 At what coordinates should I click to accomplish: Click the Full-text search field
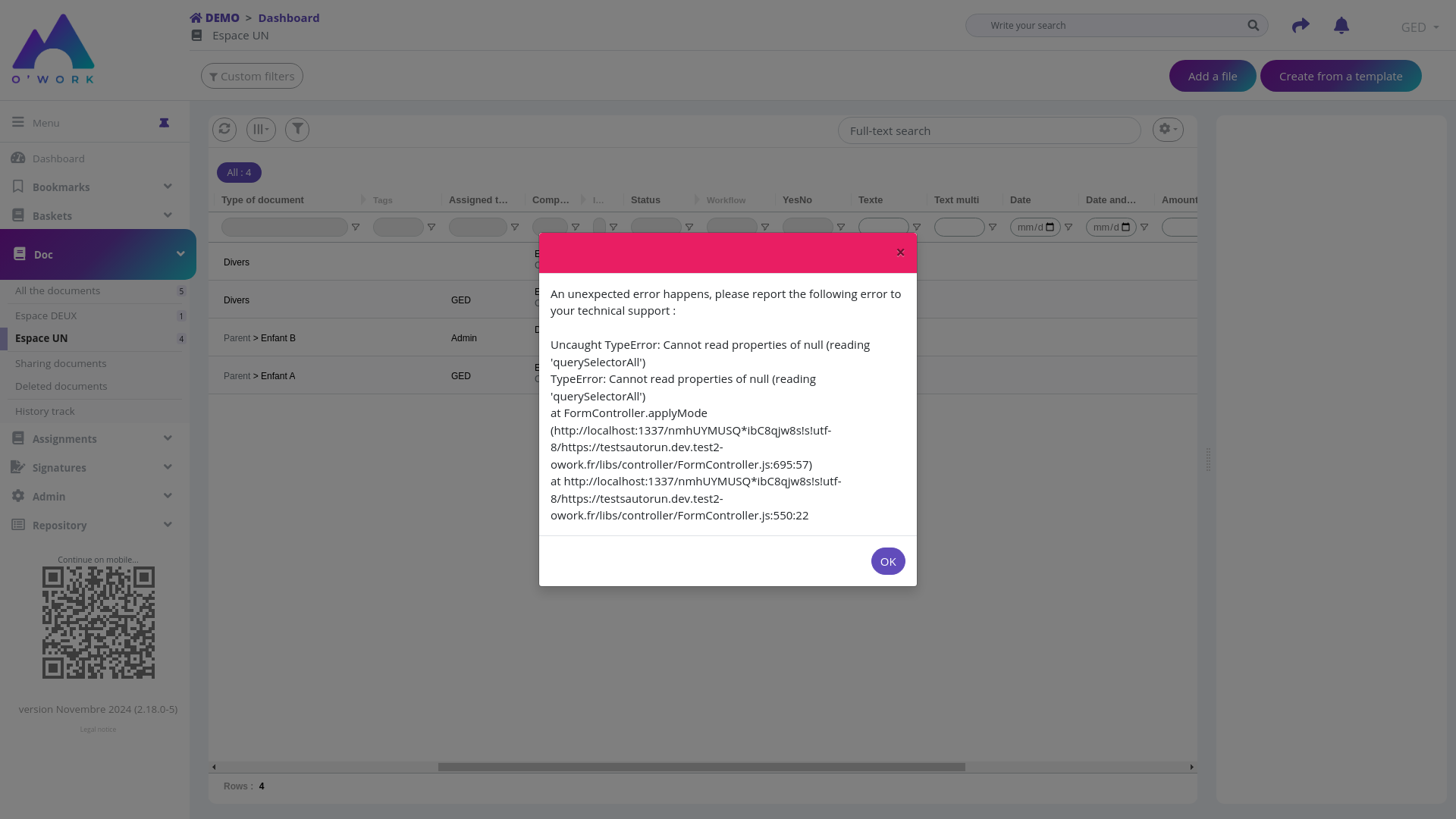click(x=989, y=130)
